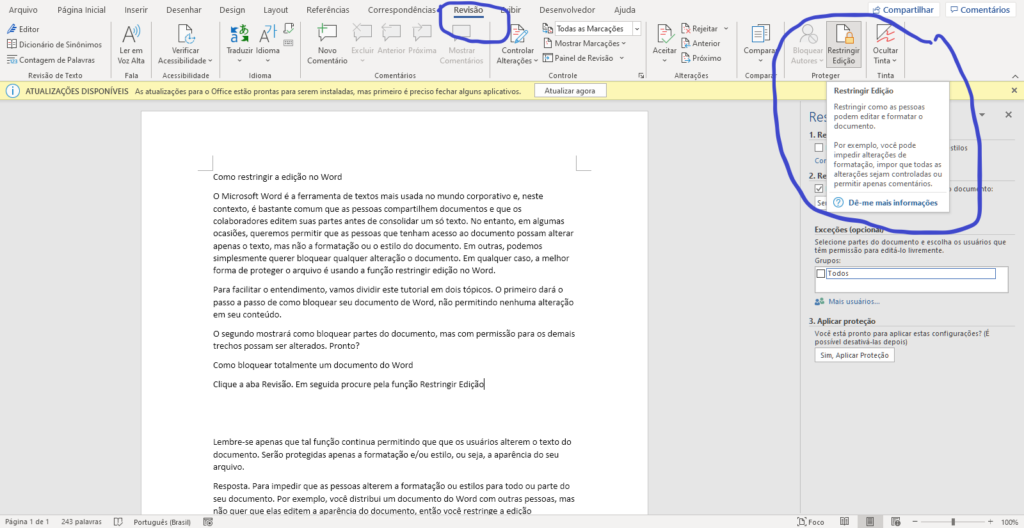Screen dimensions: 1024x528
Task: Click Compartilhar button
Action: tap(904, 10)
